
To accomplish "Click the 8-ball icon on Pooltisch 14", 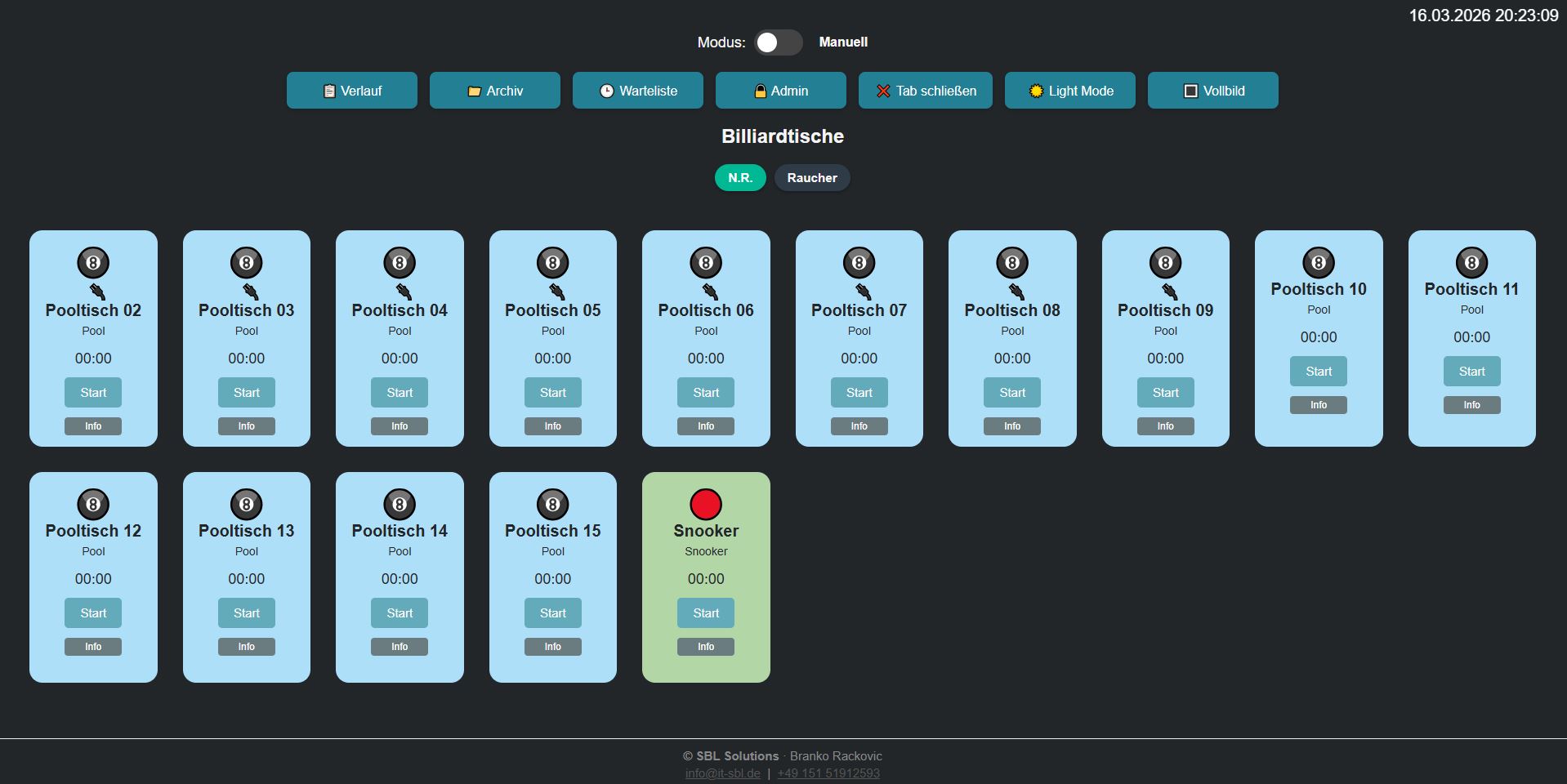I will click(x=400, y=504).
